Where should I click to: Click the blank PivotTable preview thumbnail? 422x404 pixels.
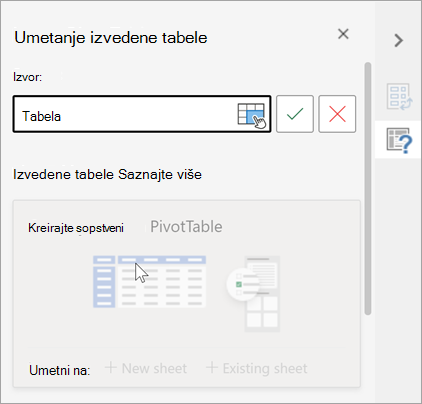(149, 282)
